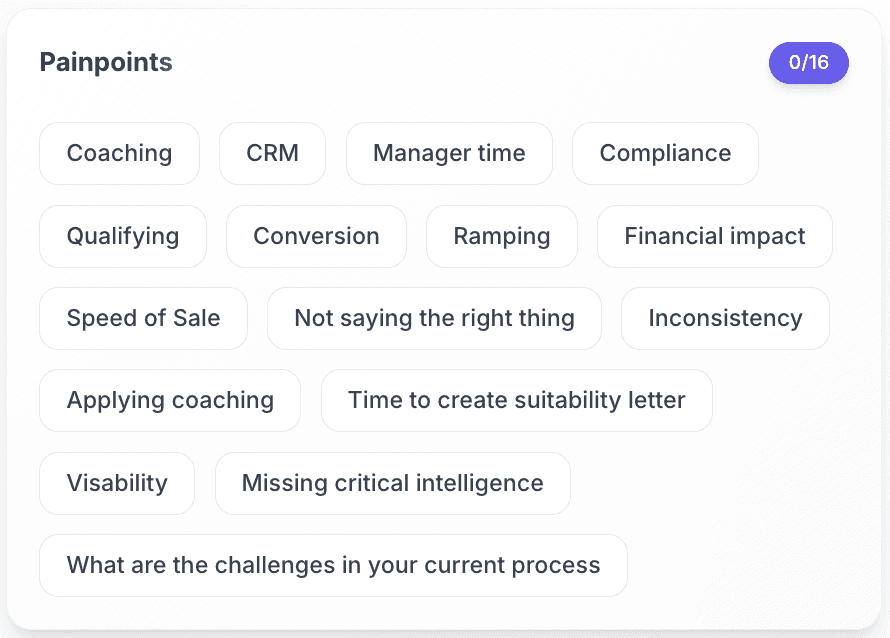Toggle the Qualifying tag
890x638 pixels.
pos(123,236)
